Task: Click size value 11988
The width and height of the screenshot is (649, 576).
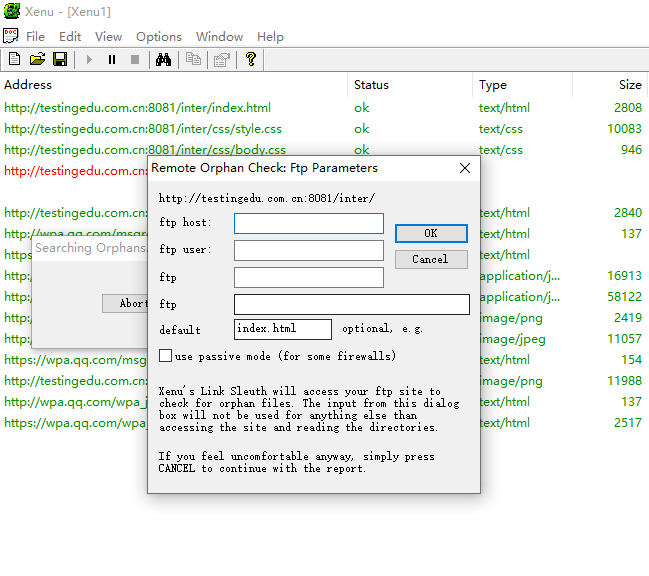Action: pyautogui.click(x=624, y=381)
